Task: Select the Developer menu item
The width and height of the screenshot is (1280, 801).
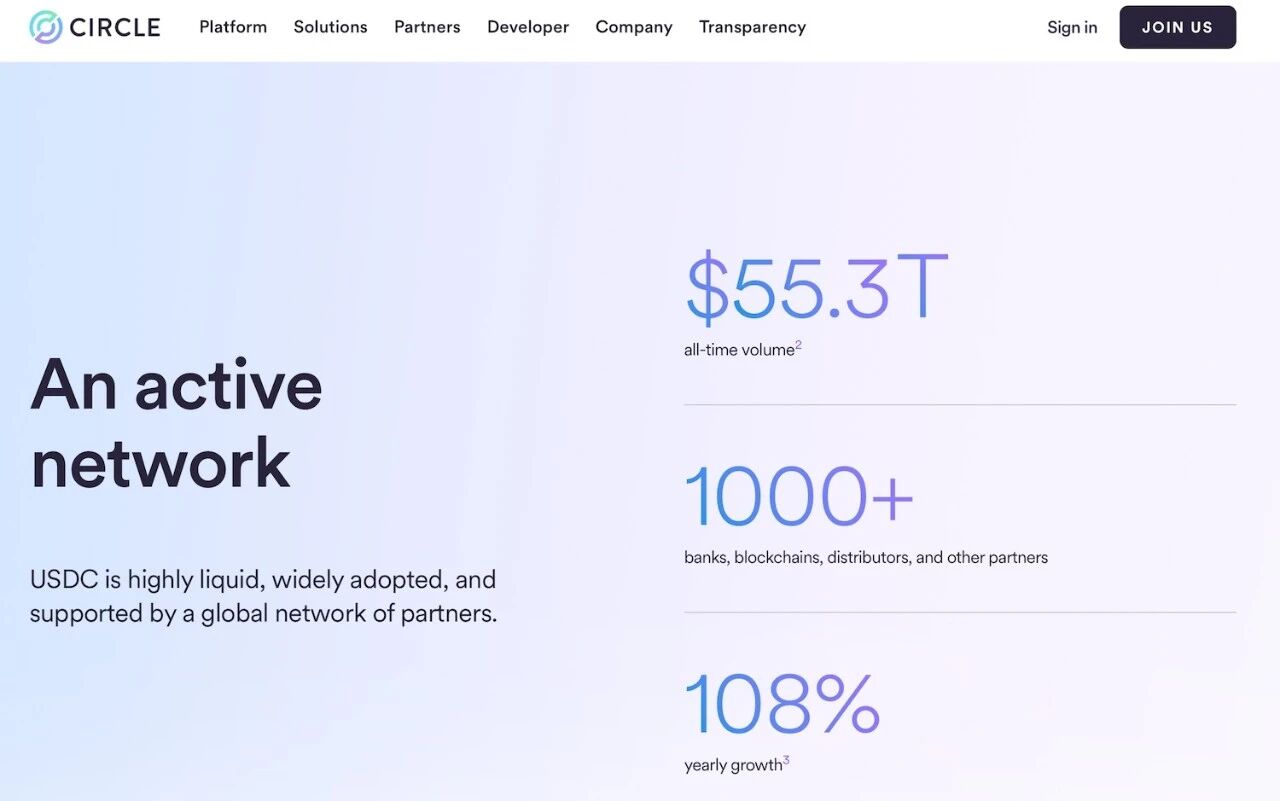Action: (528, 27)
